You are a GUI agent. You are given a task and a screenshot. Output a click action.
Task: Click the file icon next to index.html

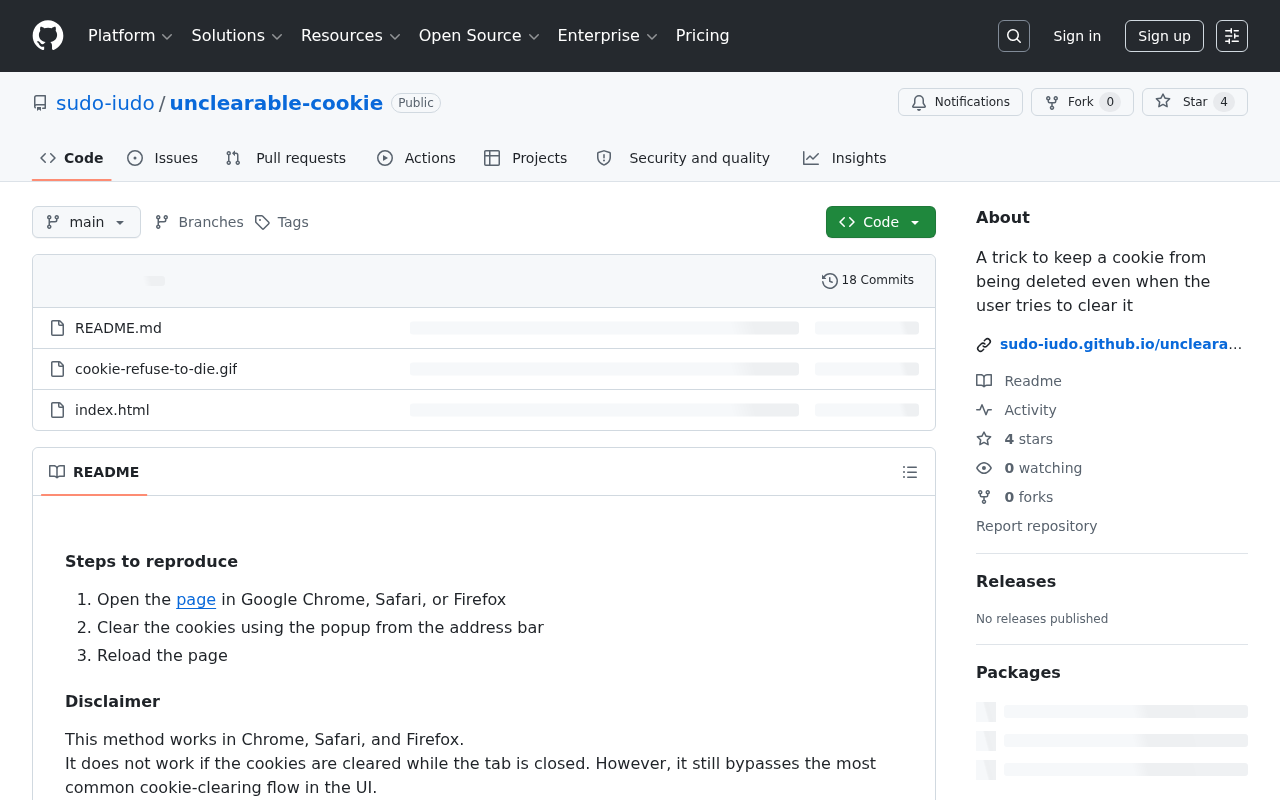58,410
